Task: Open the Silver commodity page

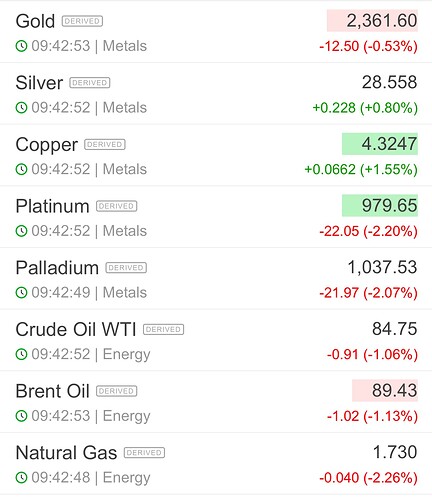Action: coord(39,83)
